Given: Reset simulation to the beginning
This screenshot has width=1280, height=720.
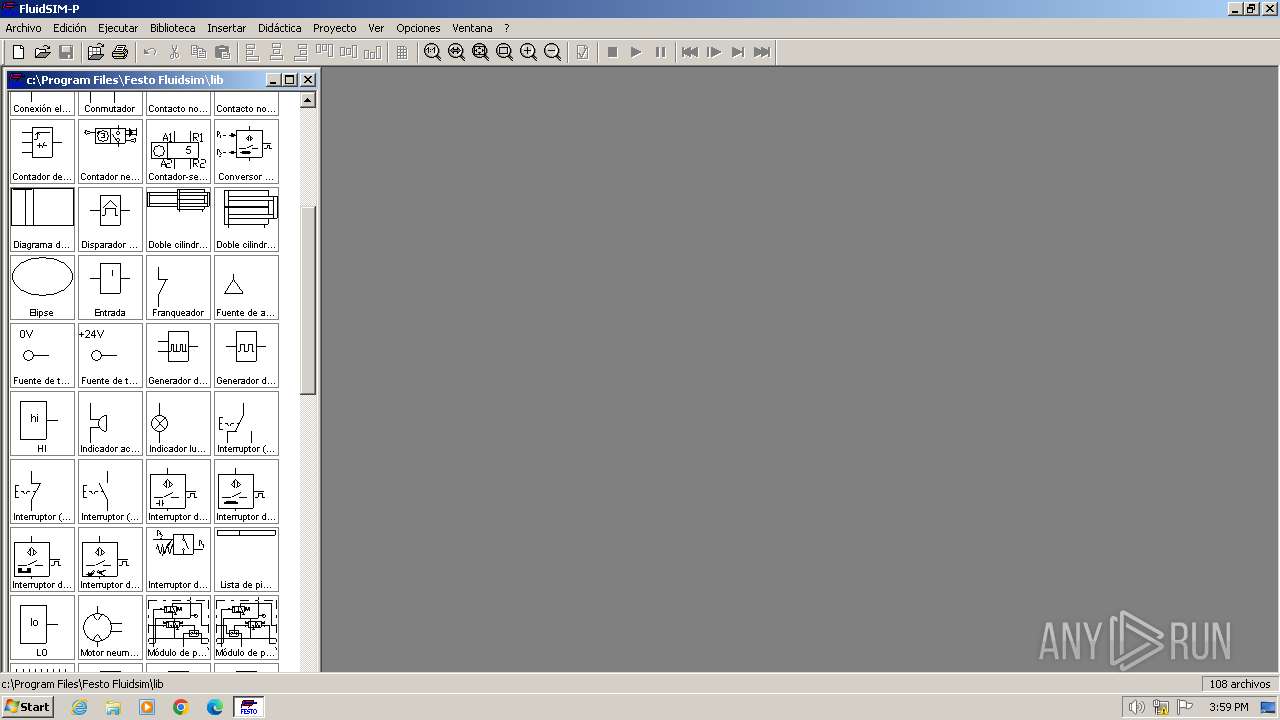Looking at the screenshot, I should (x=690, y=52).
